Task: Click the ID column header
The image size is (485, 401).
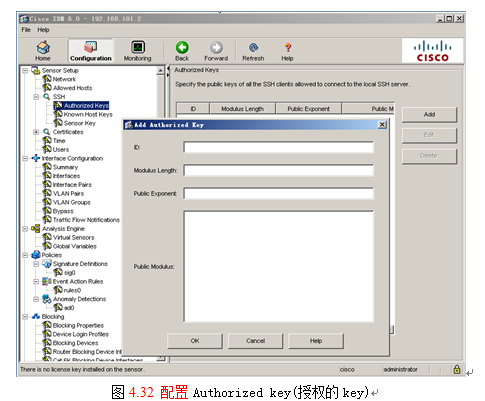Action: click(x=193, y=109)
